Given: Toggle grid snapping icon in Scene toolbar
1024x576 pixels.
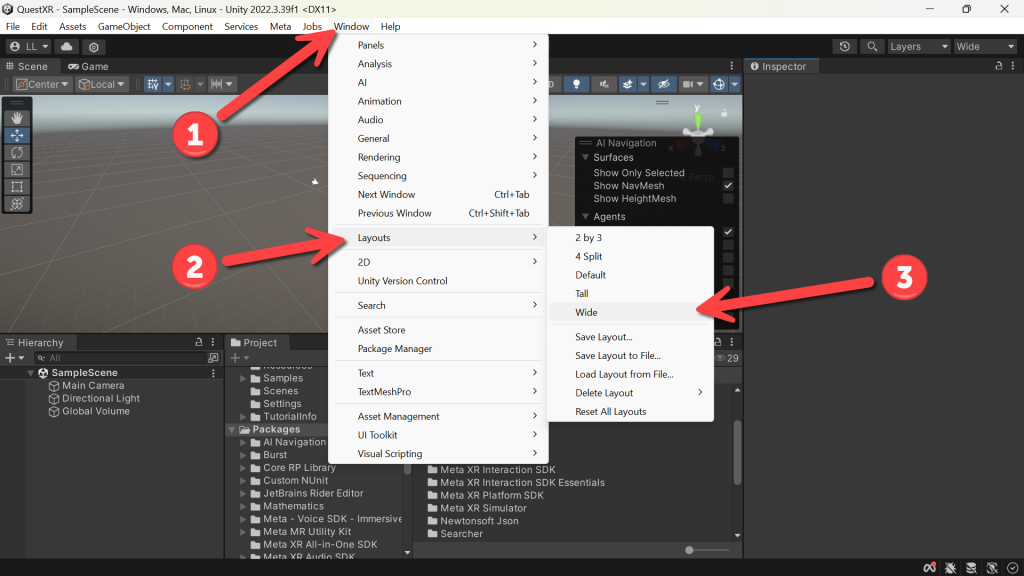Looking at the screenshot, I should pyautogui.click(x=153, y=84).
